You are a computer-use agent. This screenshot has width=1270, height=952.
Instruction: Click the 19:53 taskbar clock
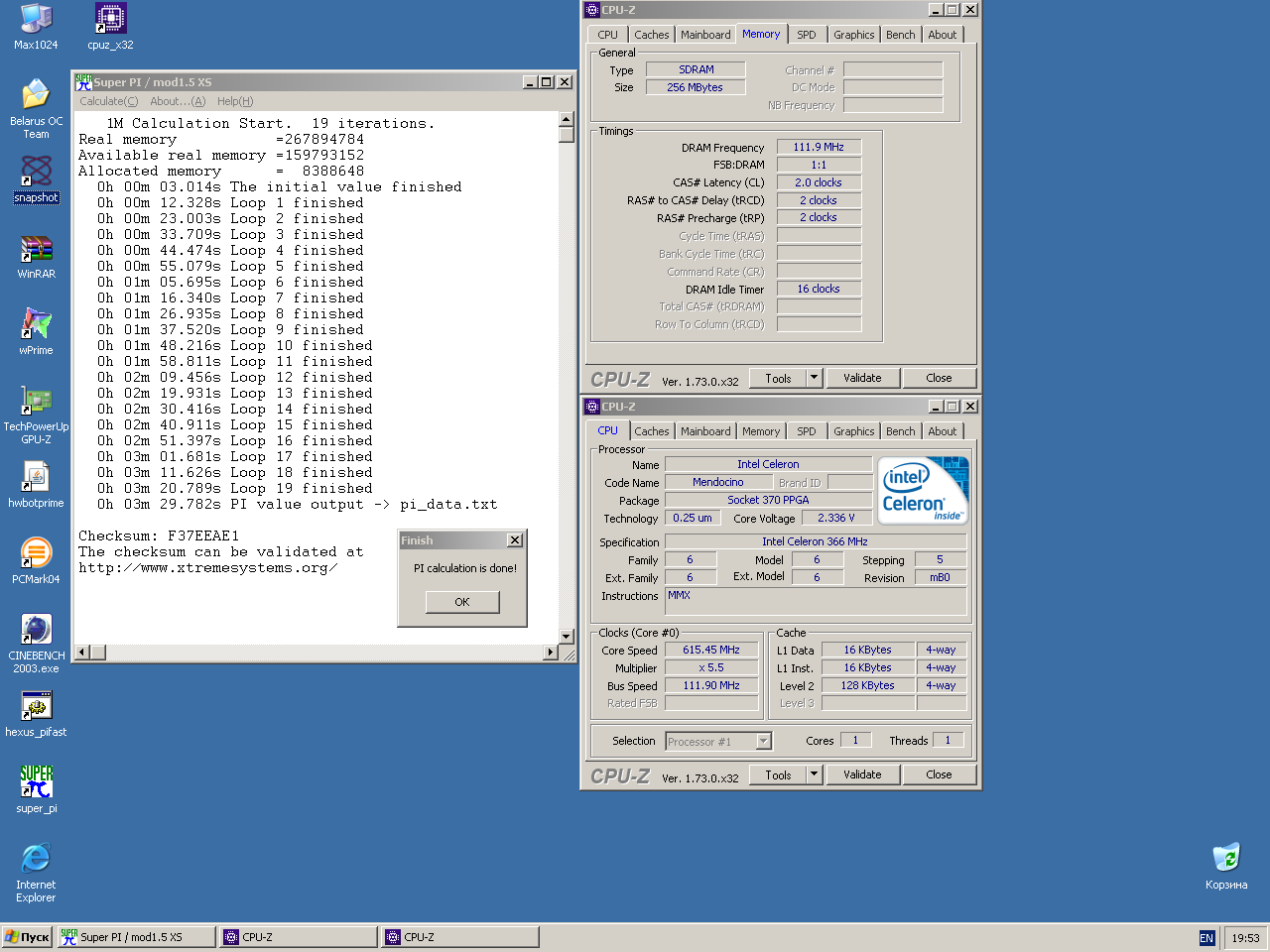click(1245, 938)
